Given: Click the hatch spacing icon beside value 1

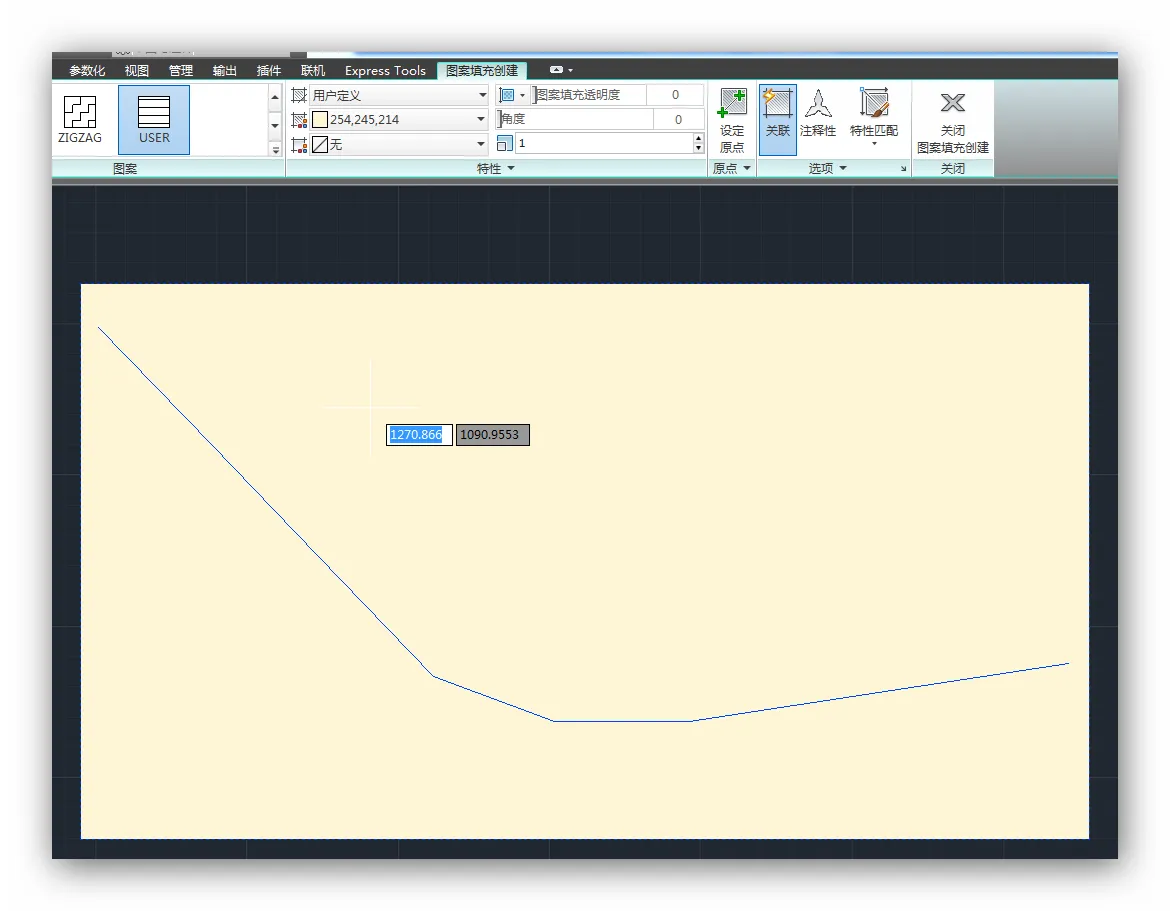Looking at the screenshot, I should [x=504, y=144].
